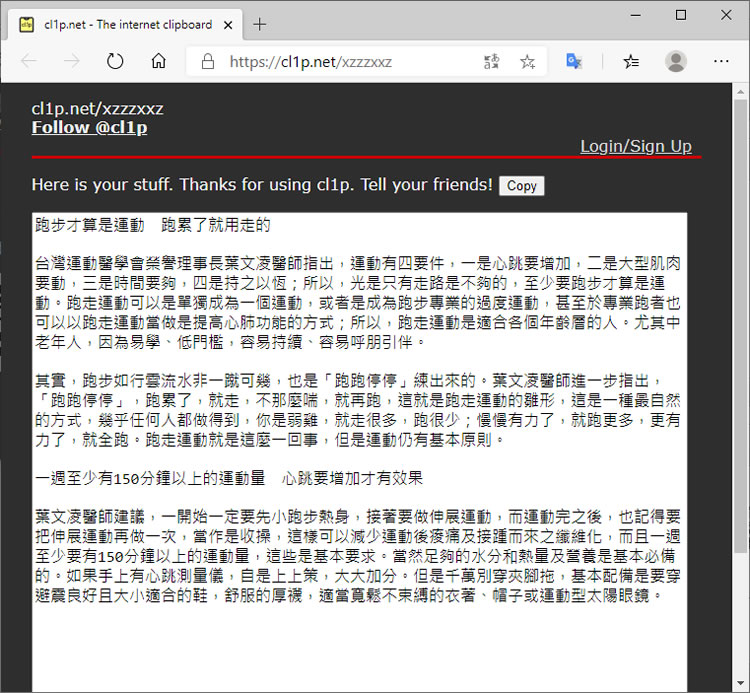The image size is (750, 693).
Task: Open the user profile avatar
Action: pos(676,61)
